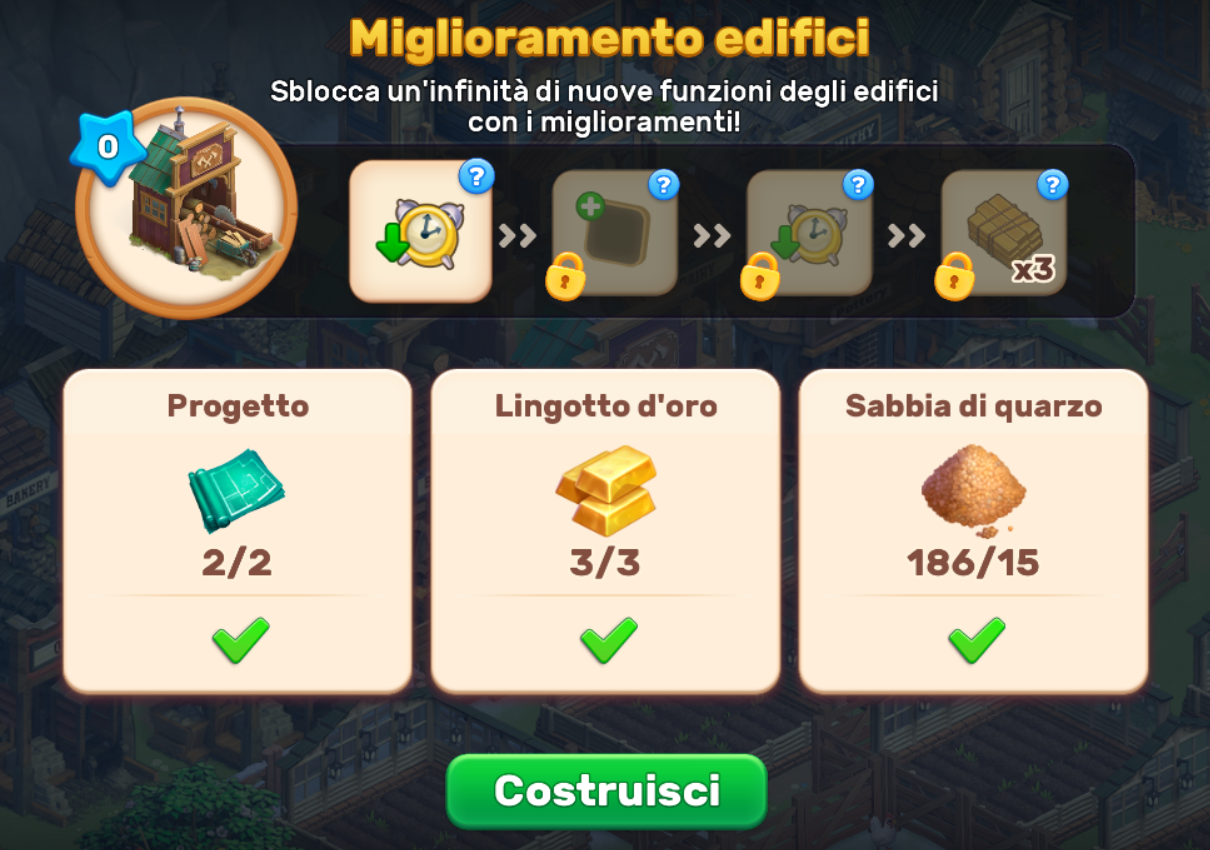Click the quartz sand pile icon

click(x=973, y=490)
